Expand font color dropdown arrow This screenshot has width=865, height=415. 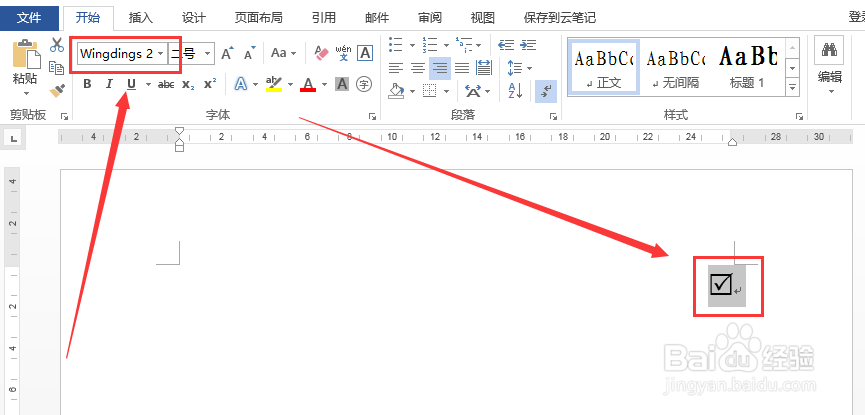click(x=324, y=84)
